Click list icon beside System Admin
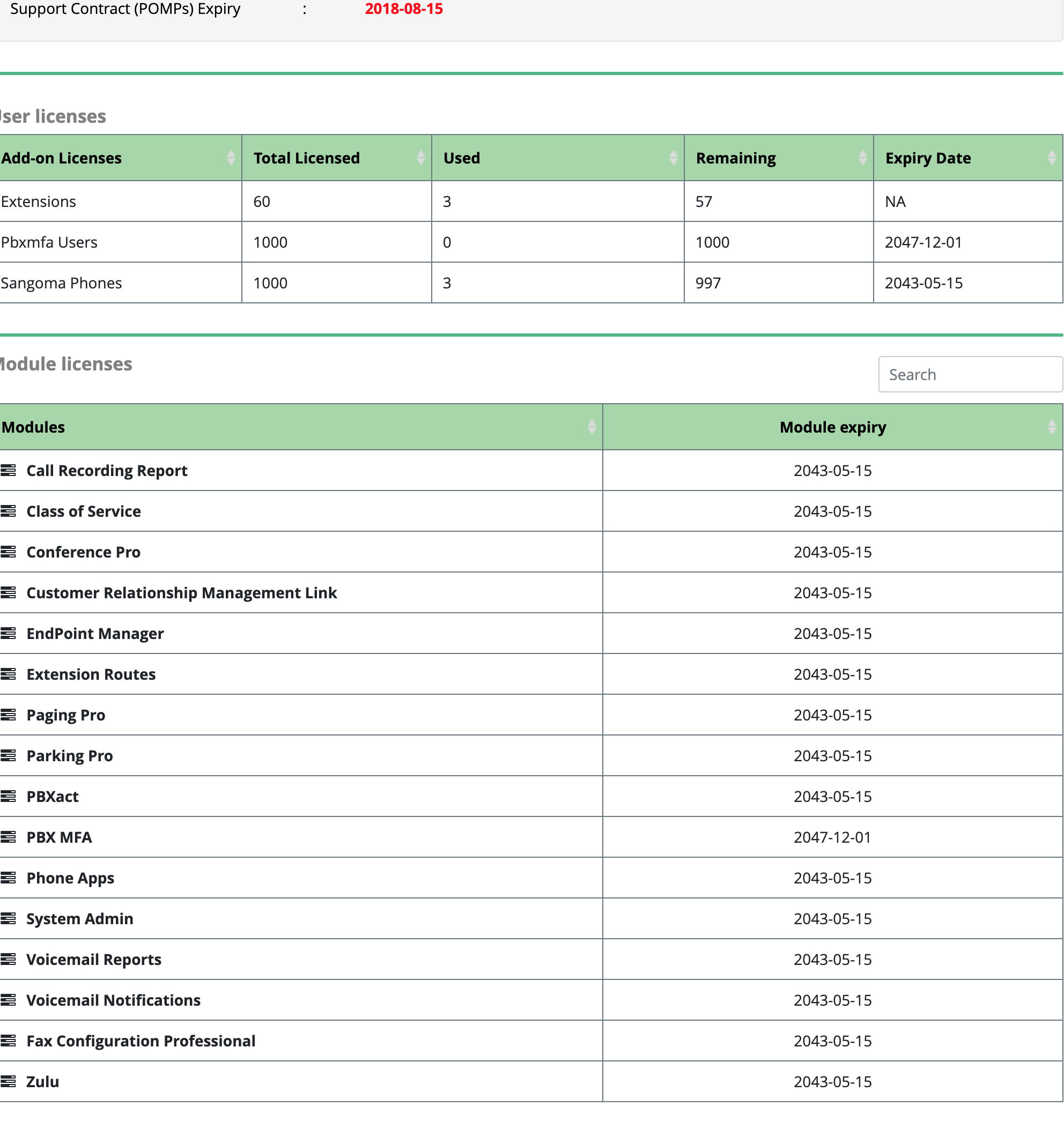The width and height of the screenshot is (1064, 1144). point(8,918)
